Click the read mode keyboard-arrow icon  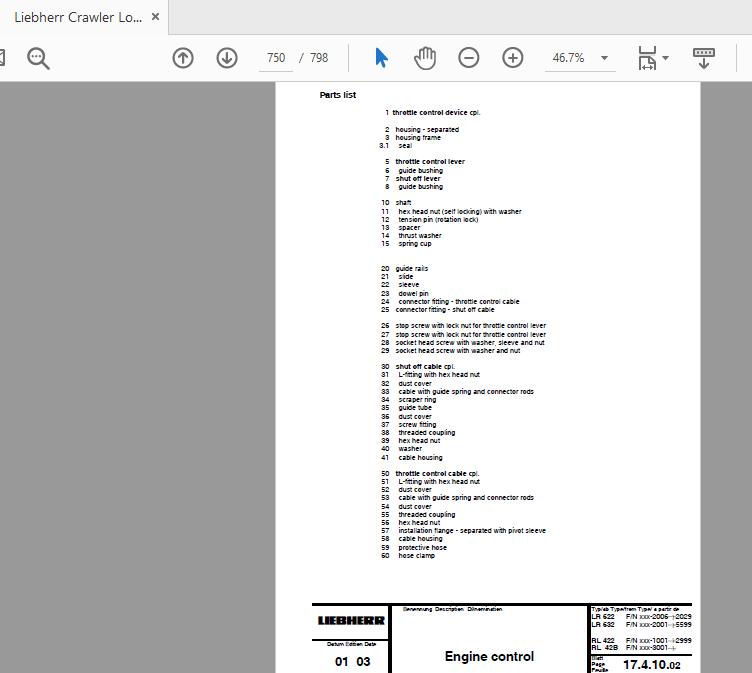tap(704, 58)
